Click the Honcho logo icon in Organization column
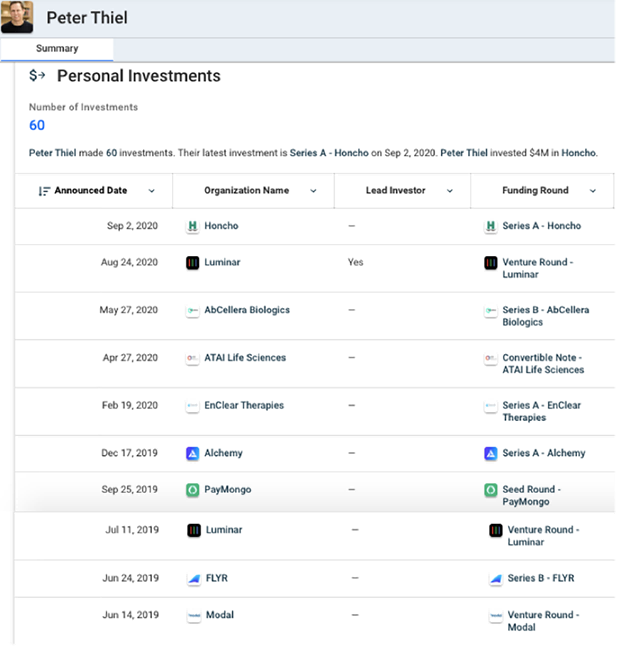The image size is (640, 665). click(193, 226)
